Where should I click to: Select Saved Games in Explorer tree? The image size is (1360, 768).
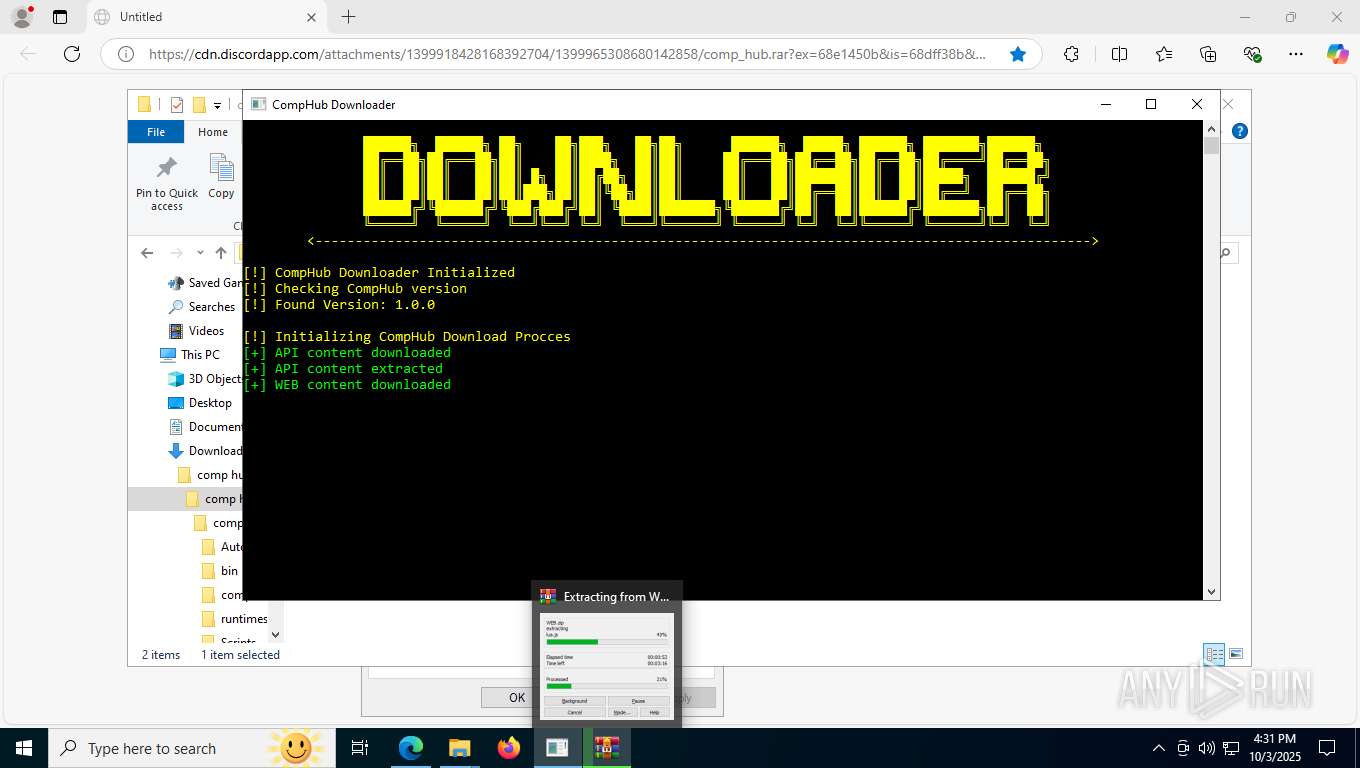(x=205, y=283)
